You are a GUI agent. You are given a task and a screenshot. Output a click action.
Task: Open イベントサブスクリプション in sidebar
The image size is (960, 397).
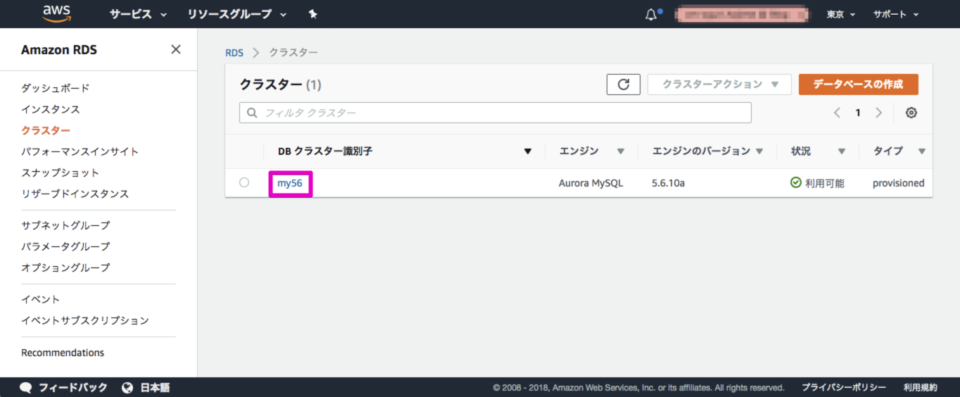[84, 320]
